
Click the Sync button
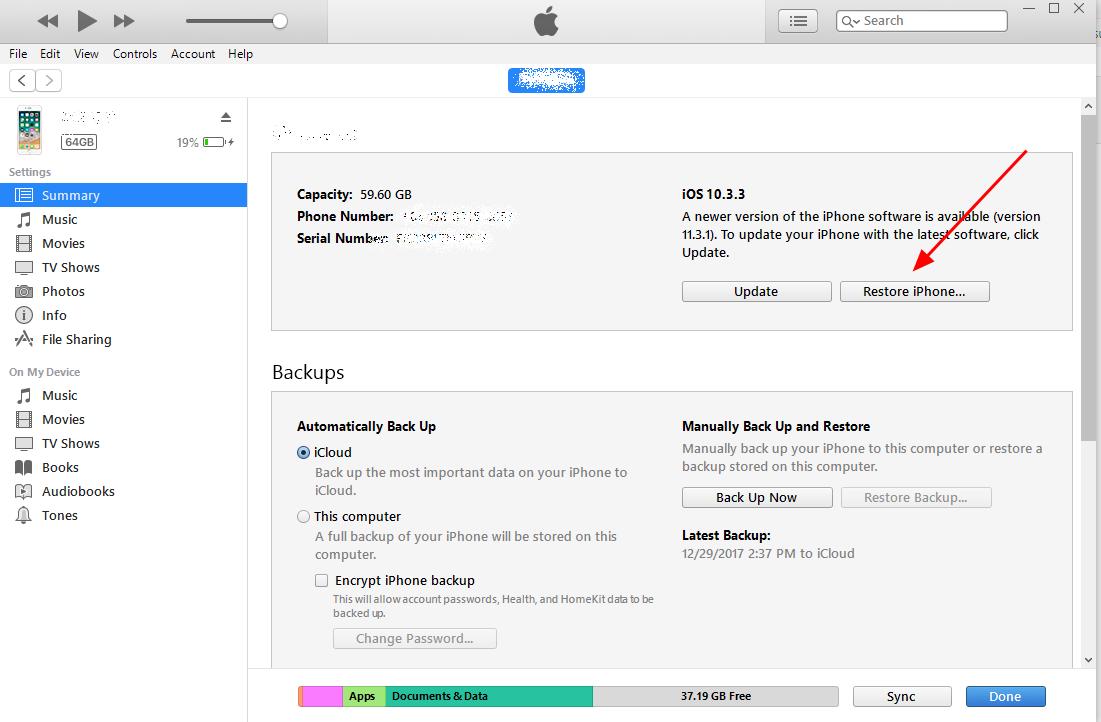902,696
